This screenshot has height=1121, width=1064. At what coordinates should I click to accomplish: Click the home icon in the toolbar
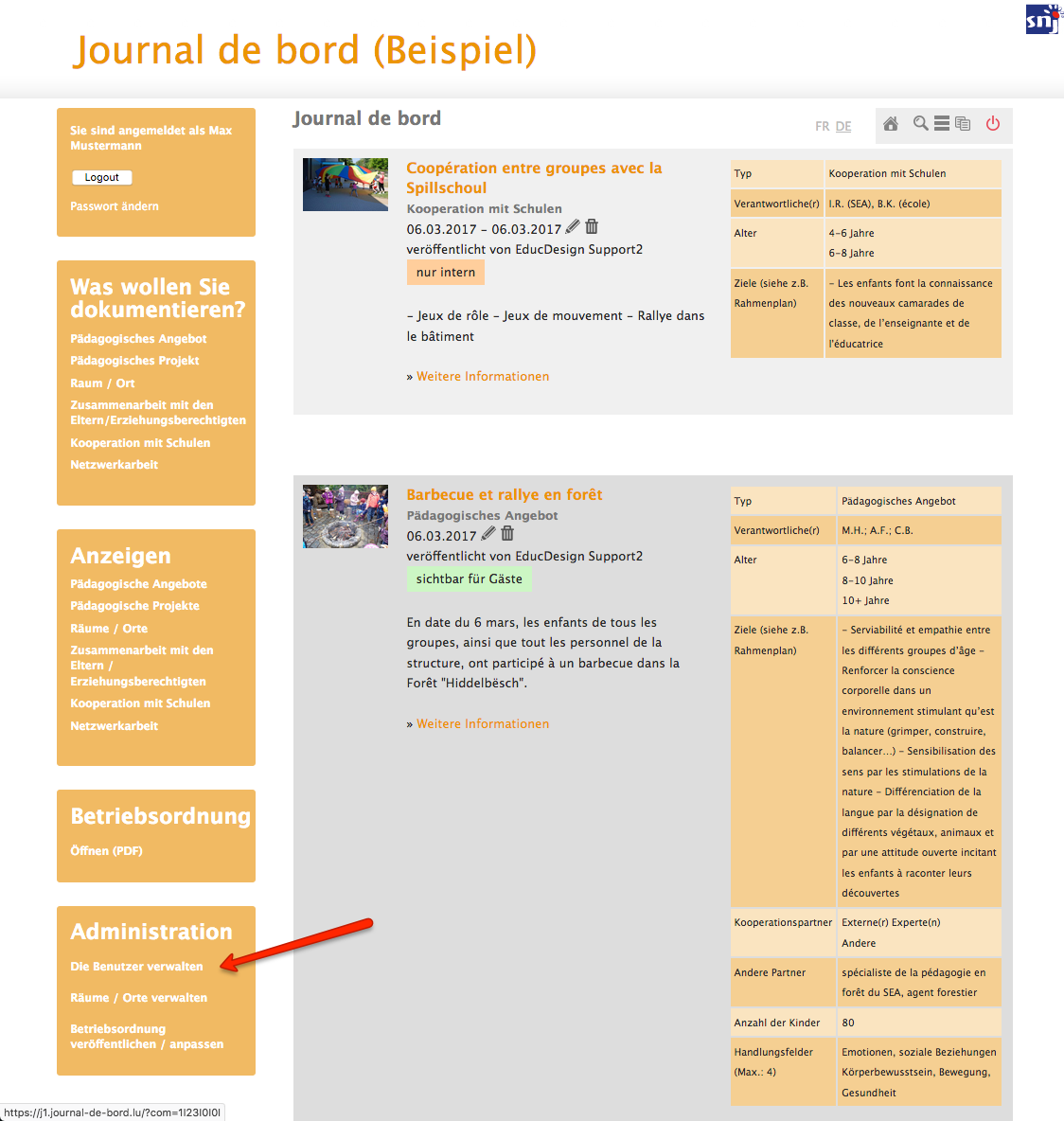(890, 123)
